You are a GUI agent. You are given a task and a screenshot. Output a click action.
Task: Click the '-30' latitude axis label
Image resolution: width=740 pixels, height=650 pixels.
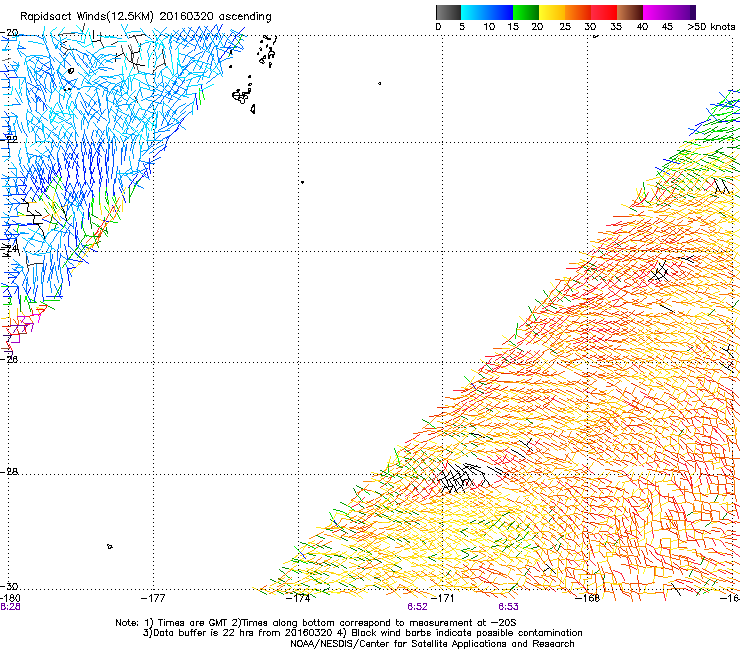9,586
